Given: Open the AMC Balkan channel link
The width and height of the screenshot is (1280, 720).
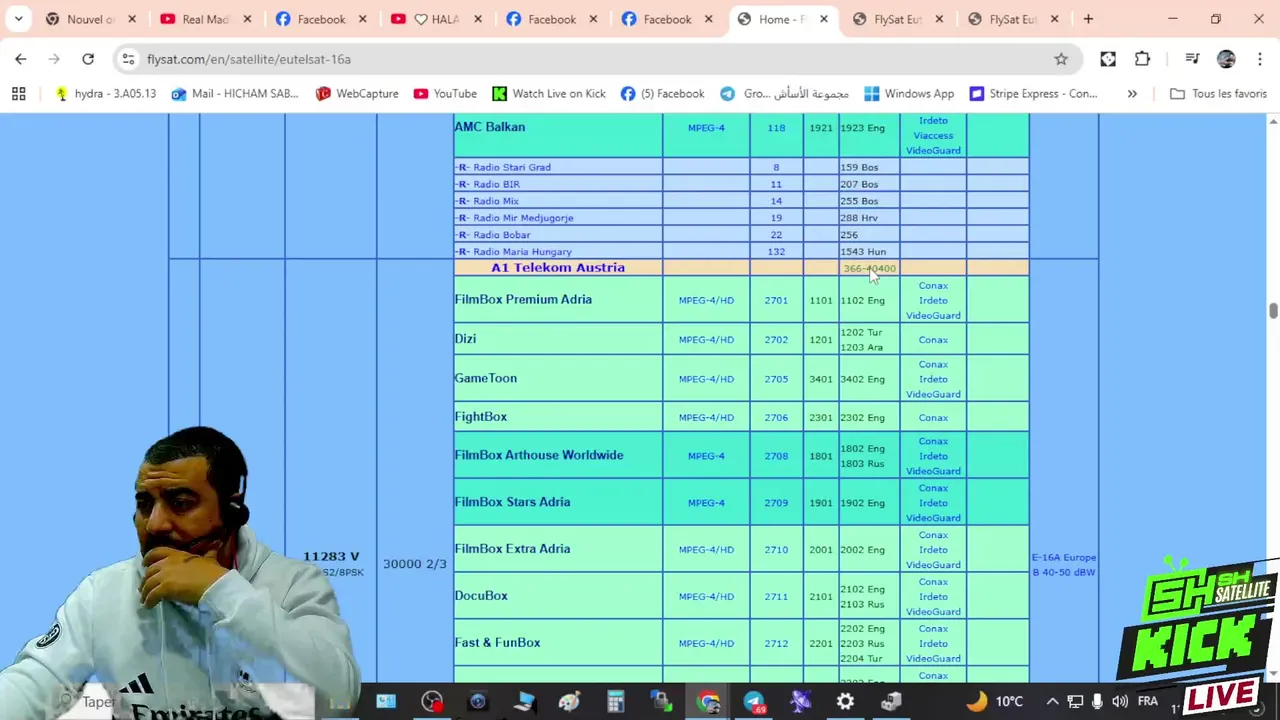Looking at the screenshot, I should pos(489,127).
